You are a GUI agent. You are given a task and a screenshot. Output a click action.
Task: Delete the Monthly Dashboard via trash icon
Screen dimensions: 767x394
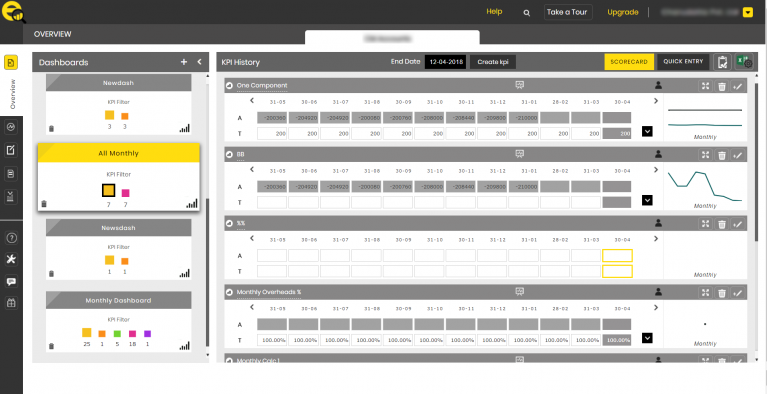[x=52, y=347]
